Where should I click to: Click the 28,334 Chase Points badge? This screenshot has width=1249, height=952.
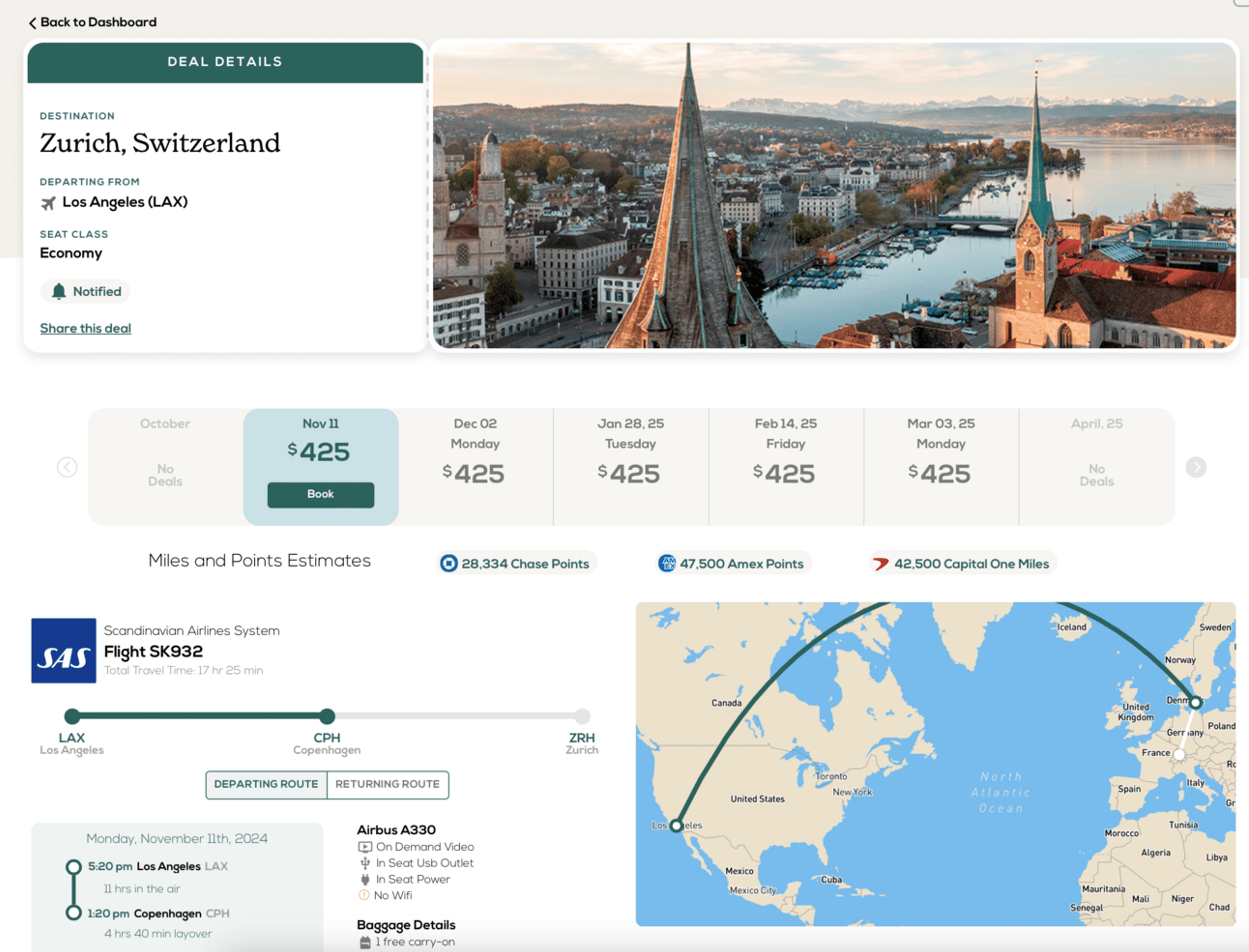(517, 563)
